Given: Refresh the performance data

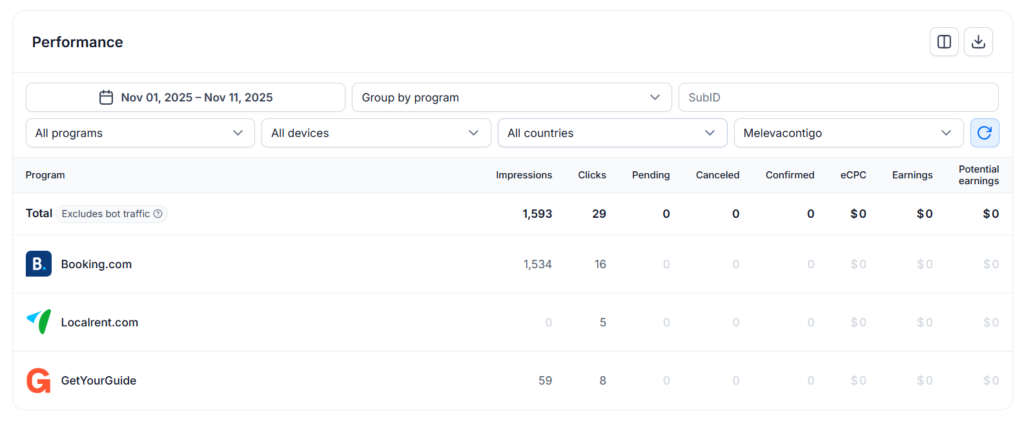Looking at the screenshot, I should pos(984,133).
